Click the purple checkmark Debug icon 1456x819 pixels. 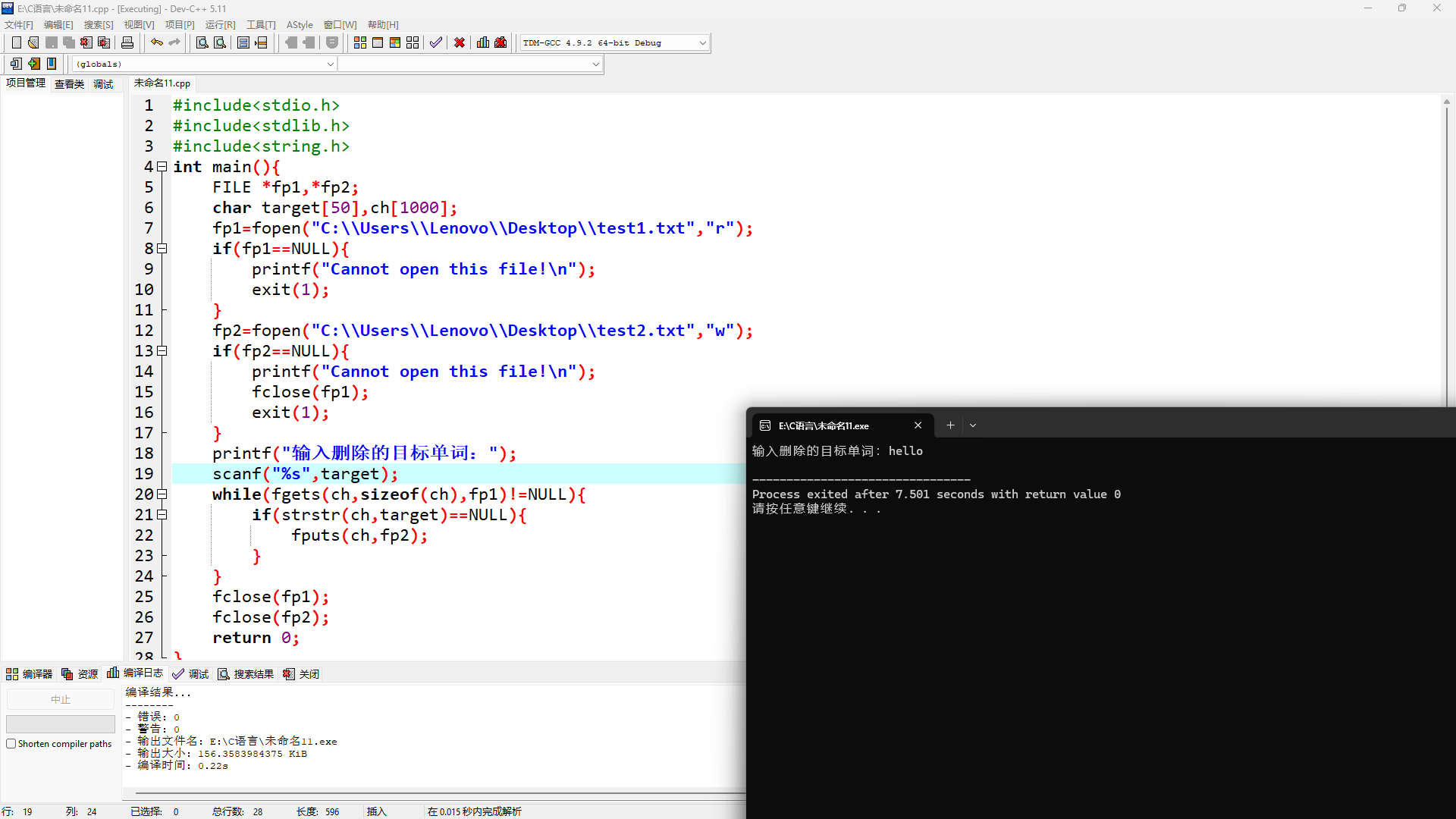click(x=435, y=43)
